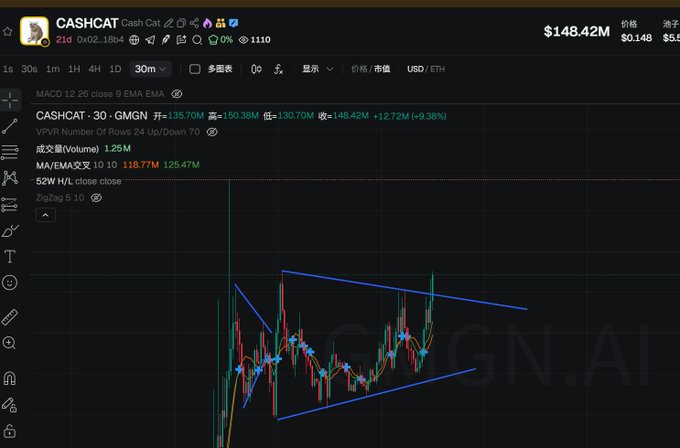The width and height of the screenshot is (680, 448).
Task: Open the token website globe icon
Action: click(134, 40)
